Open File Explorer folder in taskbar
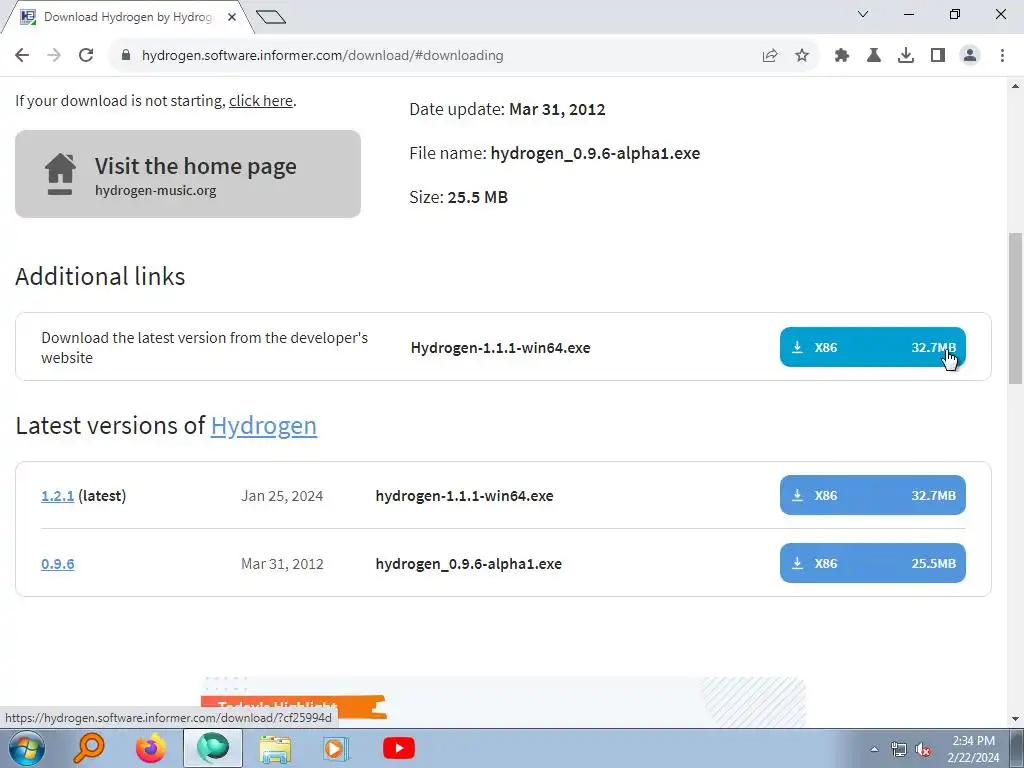This screenshot has width=1024, height=768. pos(275,748)
